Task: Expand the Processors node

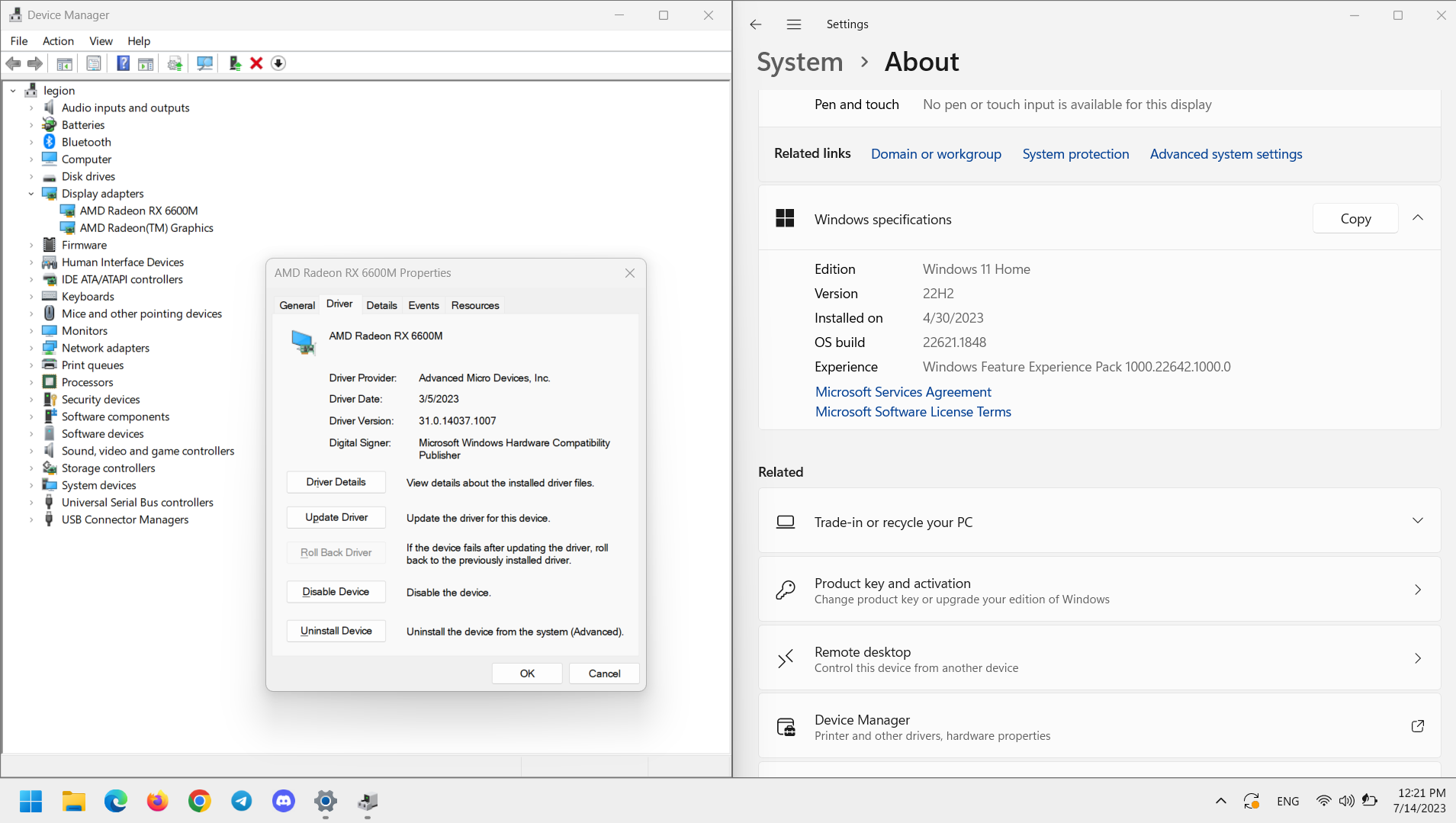Action: coord(31,382)
